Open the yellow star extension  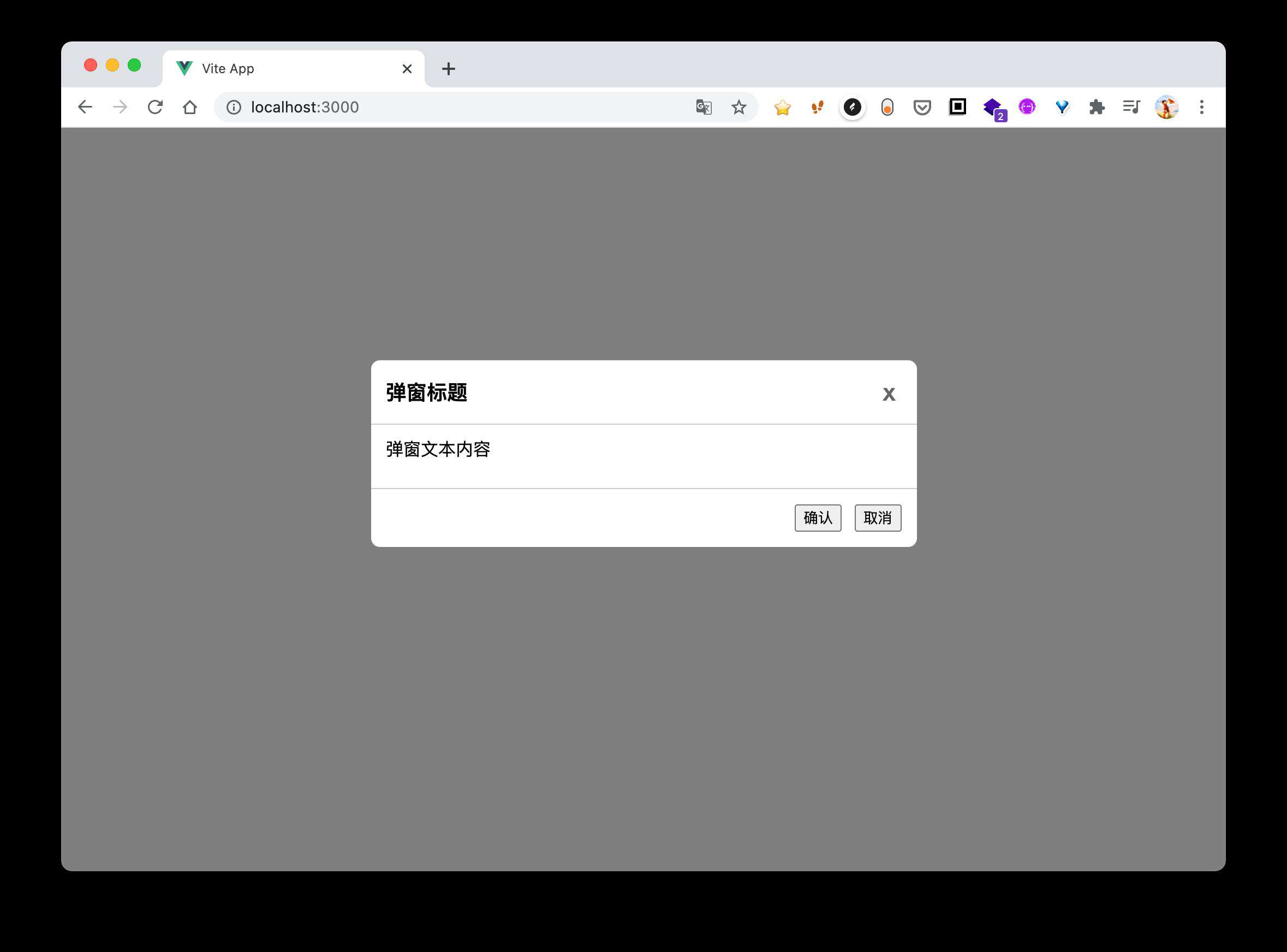pos(782,107)
